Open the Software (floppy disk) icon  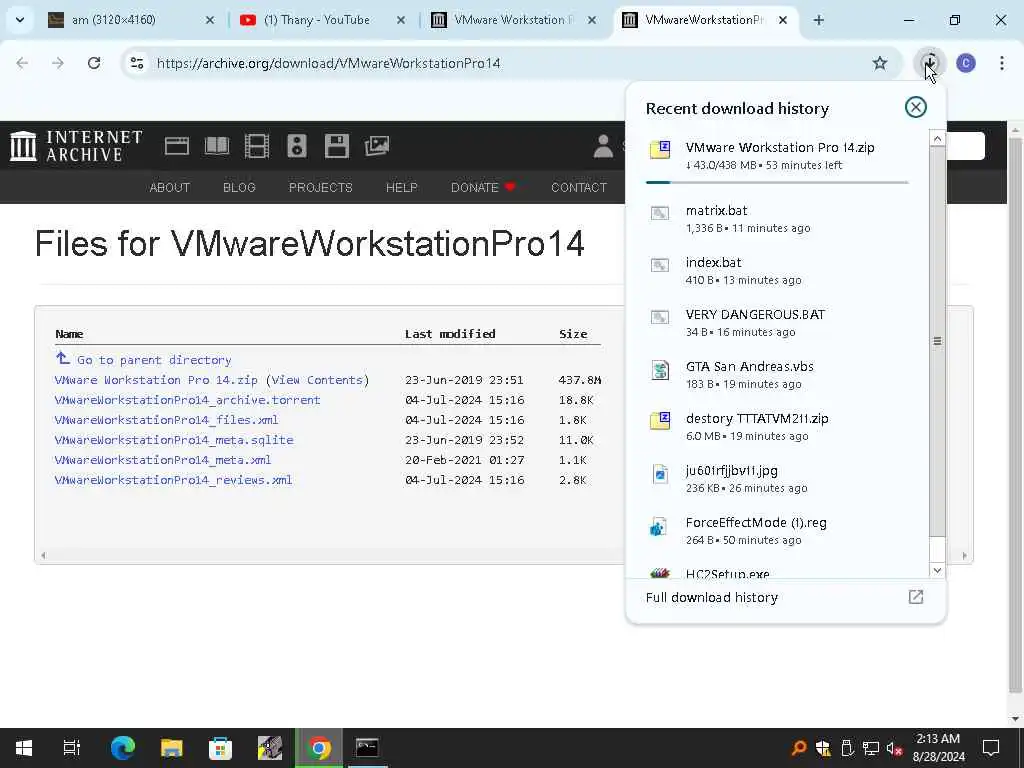[337, 146]
